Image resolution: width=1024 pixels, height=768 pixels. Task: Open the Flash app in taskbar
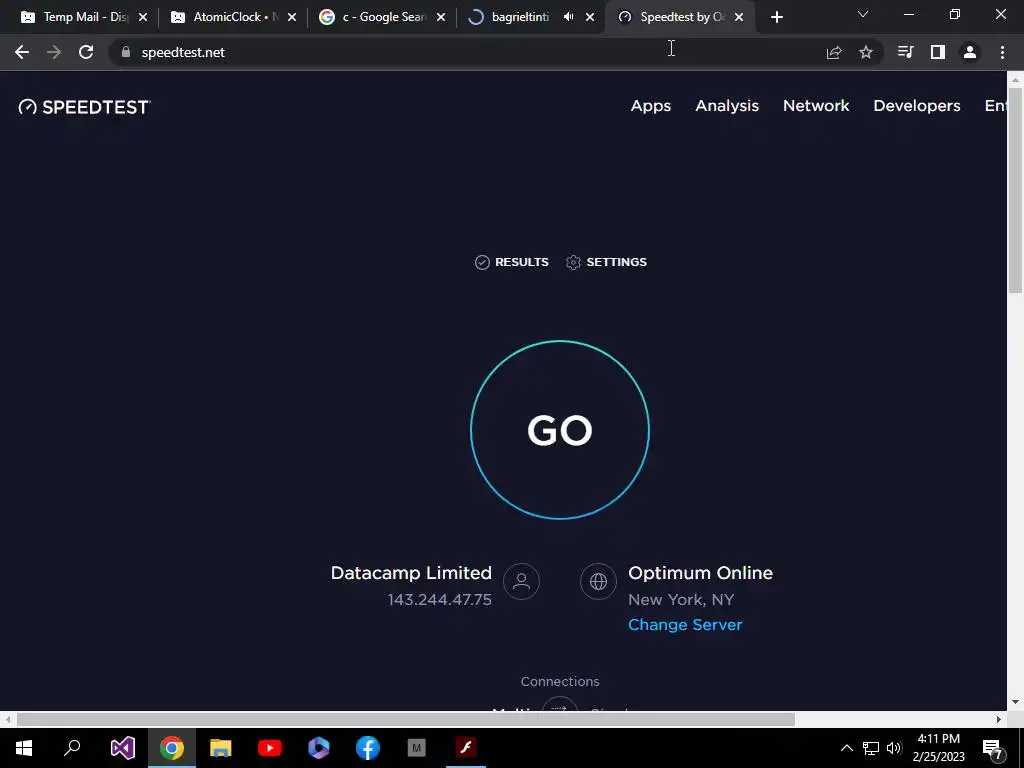coord(466,748)
